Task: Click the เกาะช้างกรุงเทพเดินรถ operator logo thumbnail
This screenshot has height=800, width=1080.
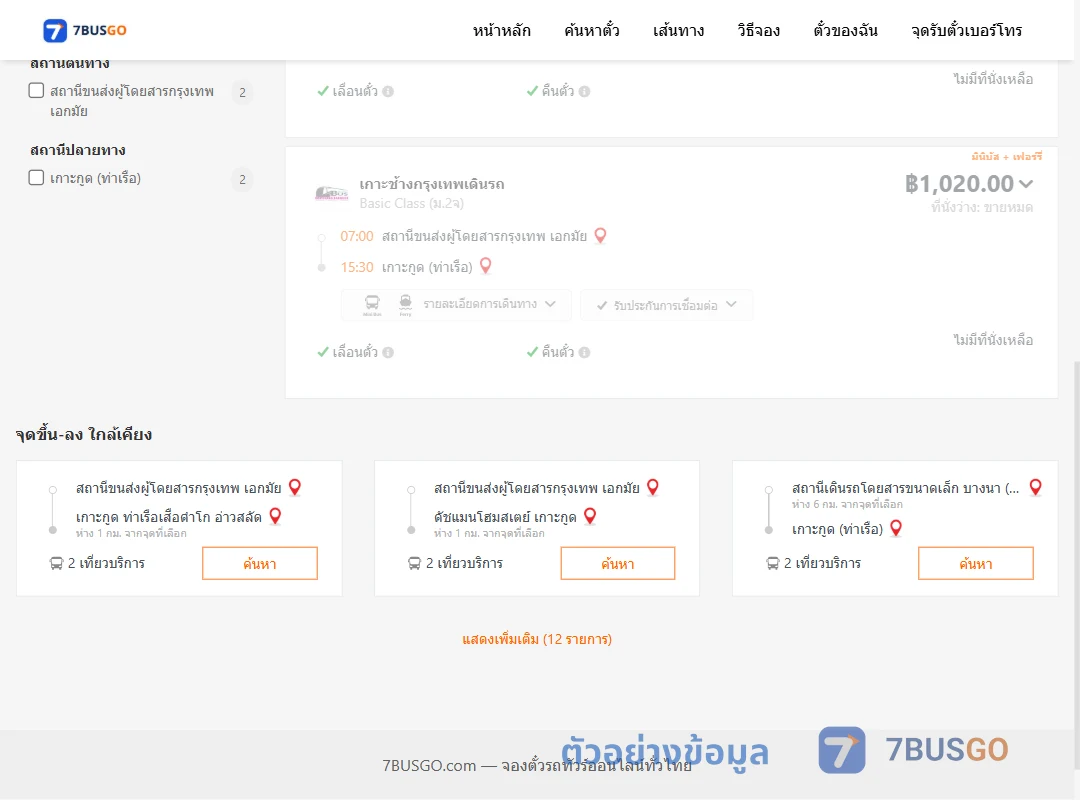Action: point(331,193)
